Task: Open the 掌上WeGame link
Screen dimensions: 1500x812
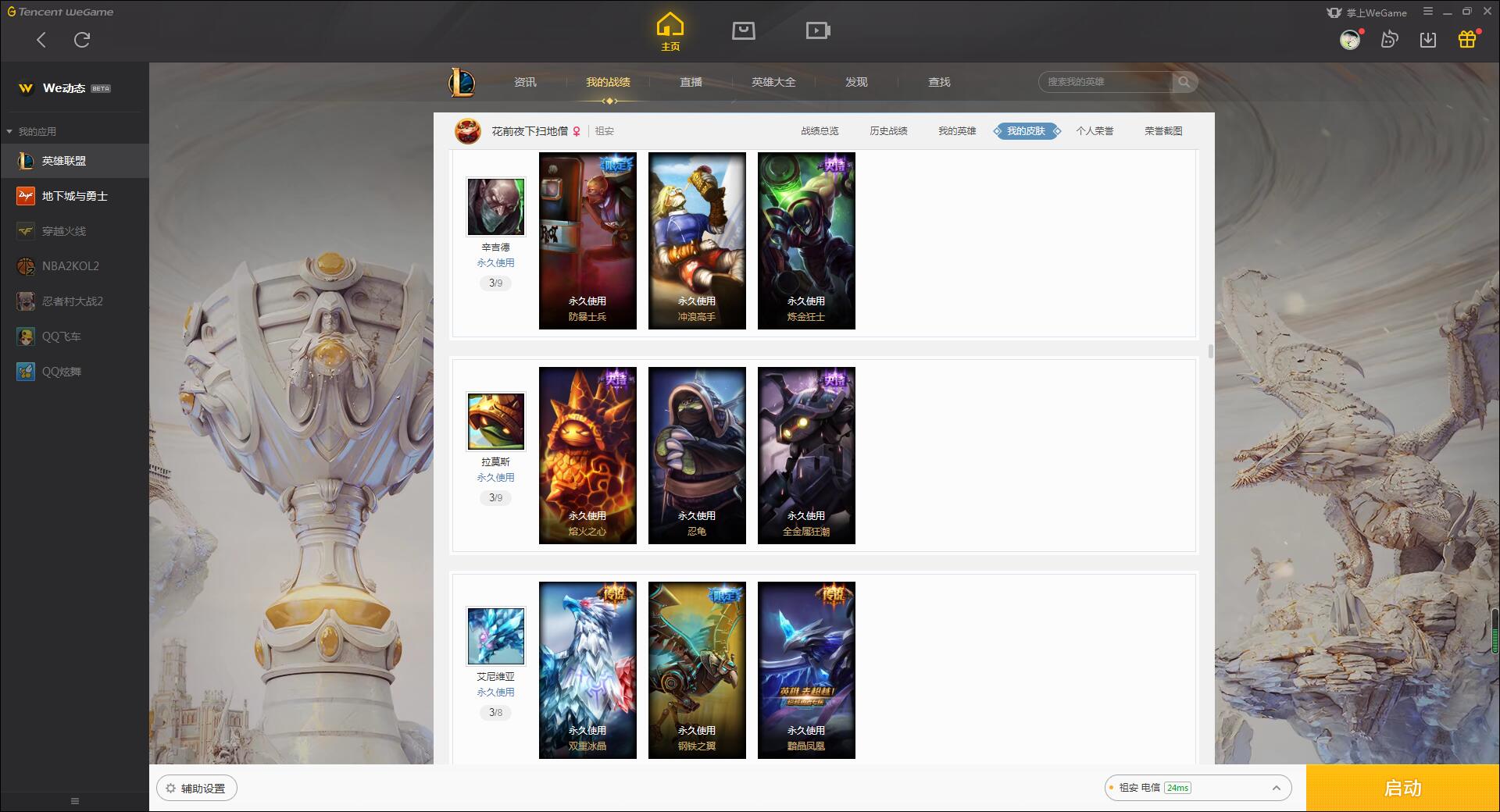Action: click(x=1366, y=12)
